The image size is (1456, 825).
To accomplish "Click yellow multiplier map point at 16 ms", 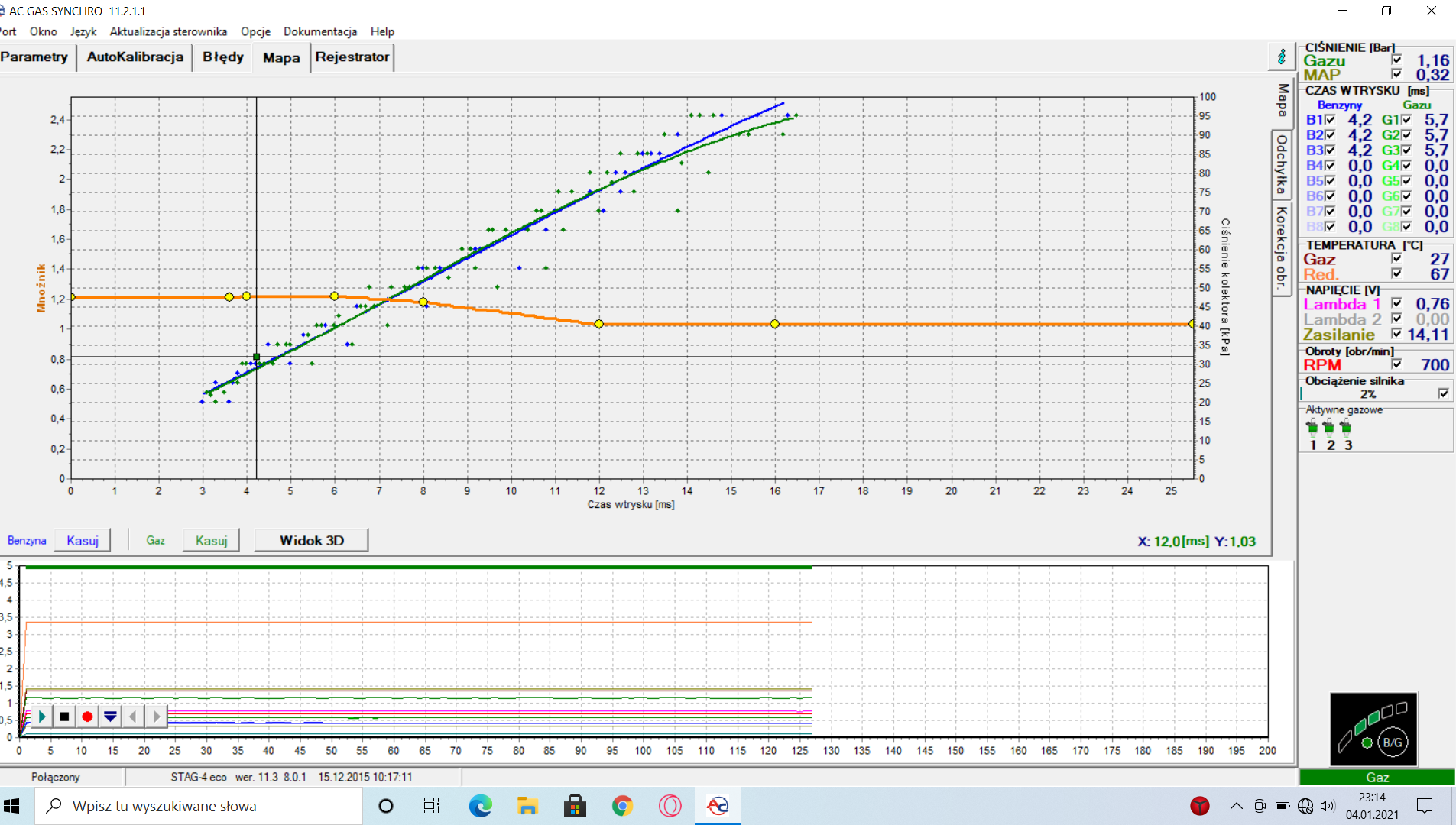I will (x=775, y=324).
